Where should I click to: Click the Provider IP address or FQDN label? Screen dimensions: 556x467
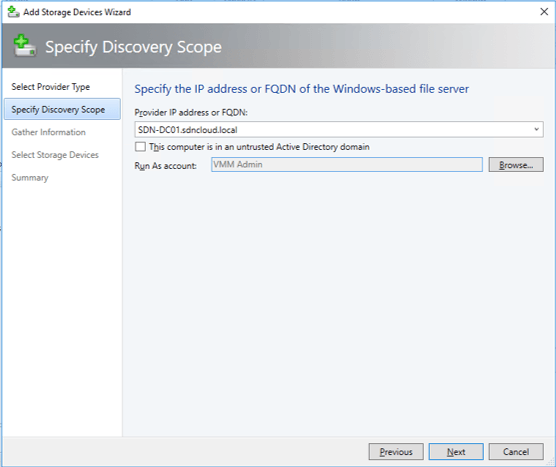(191, 113)
